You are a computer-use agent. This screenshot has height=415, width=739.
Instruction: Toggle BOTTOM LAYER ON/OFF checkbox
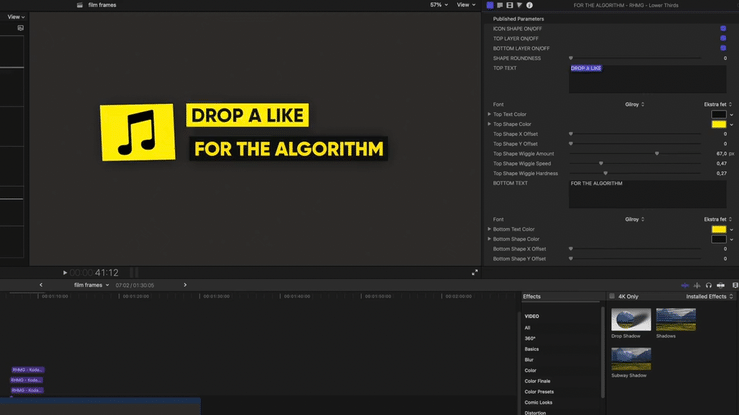[723, 48]
